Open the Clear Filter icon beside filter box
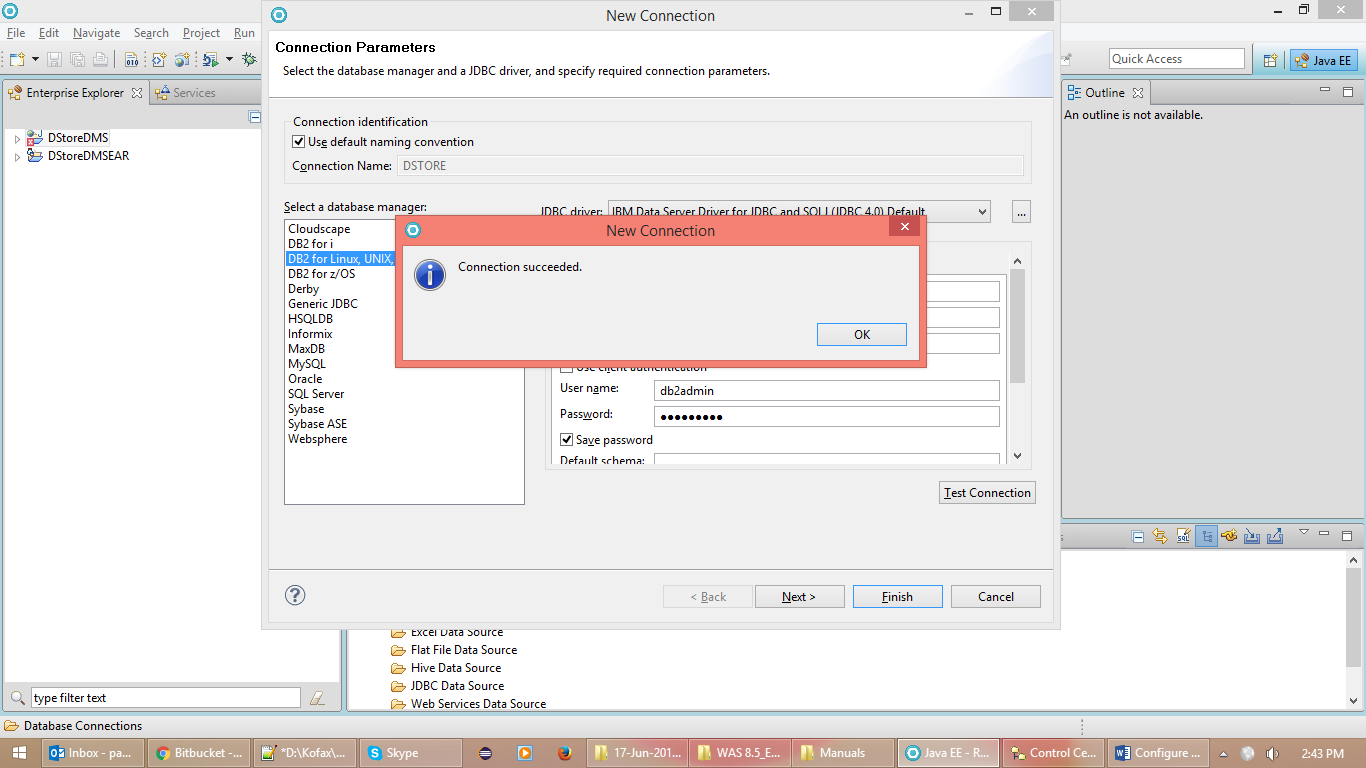The height and width of the screenshot is (768, 1366). (x=318, y=697)
